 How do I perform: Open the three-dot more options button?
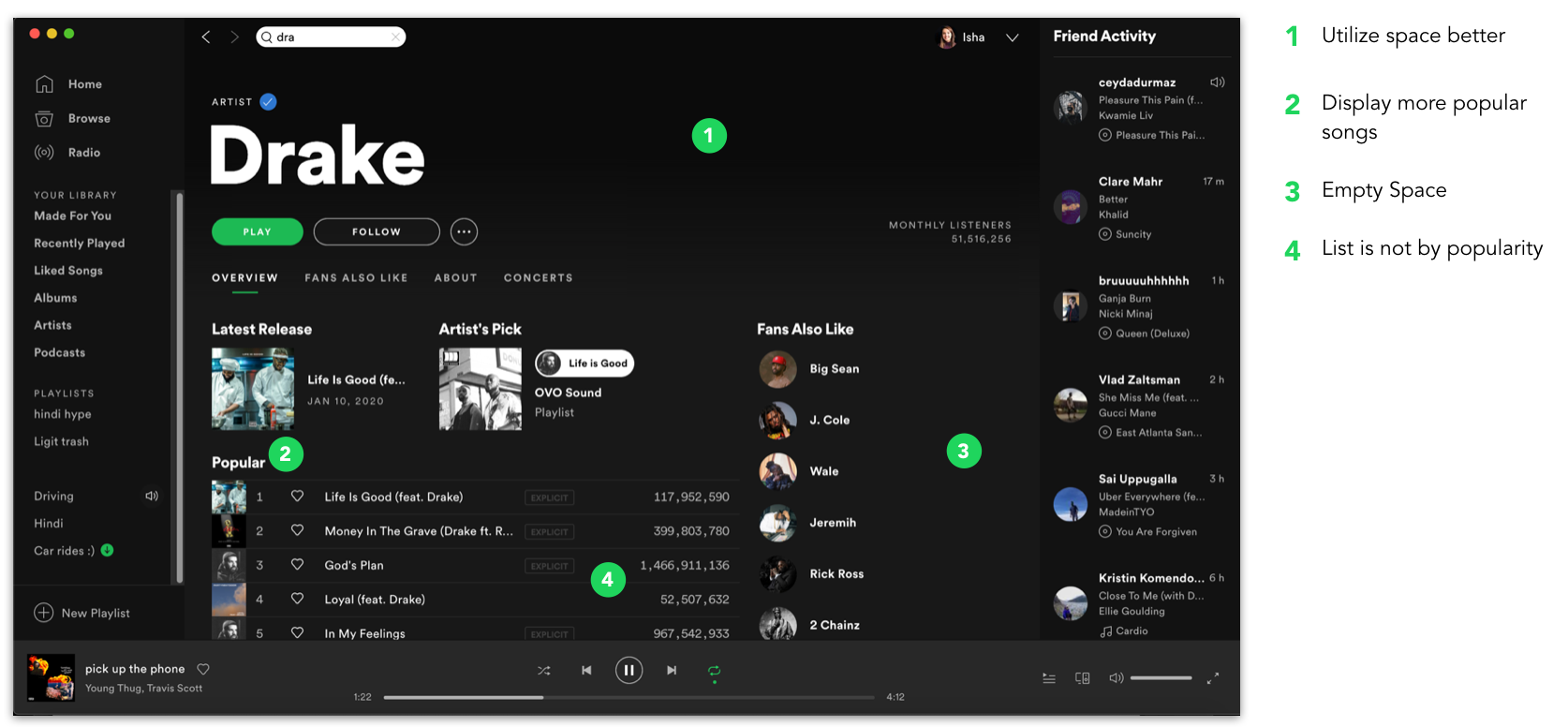tap(464, 231)
